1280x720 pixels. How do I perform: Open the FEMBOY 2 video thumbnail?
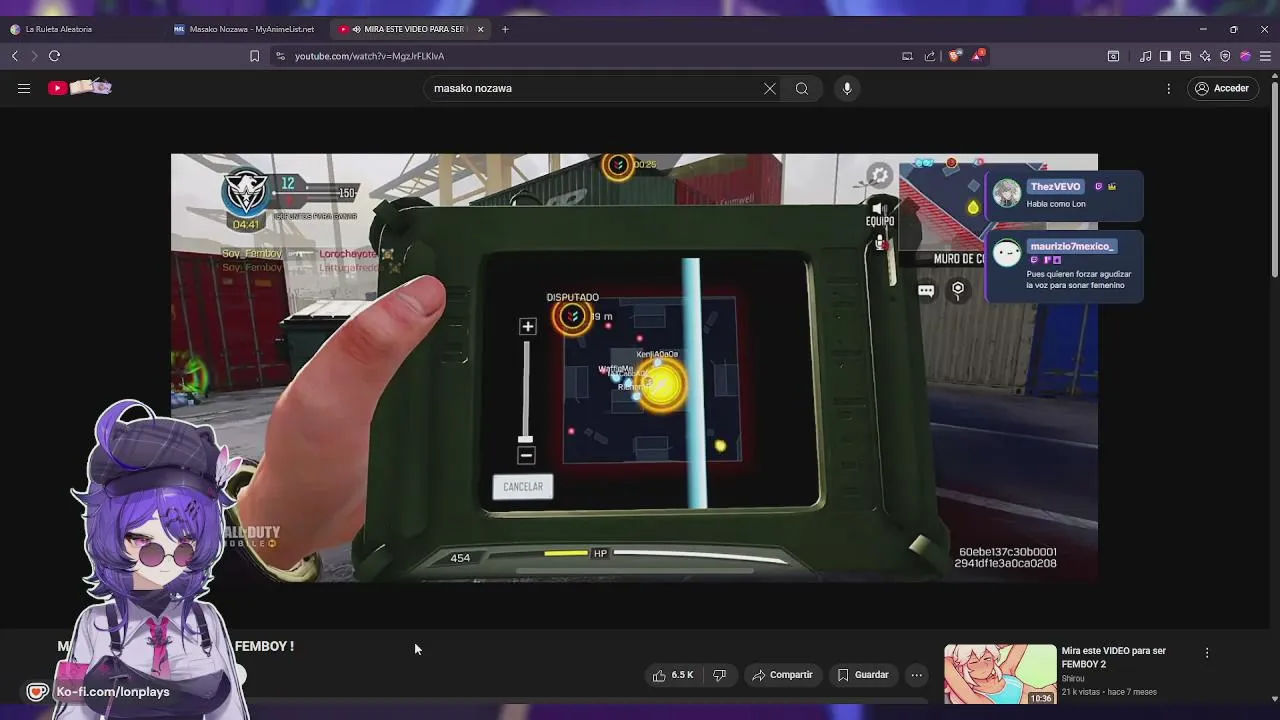1000,674
